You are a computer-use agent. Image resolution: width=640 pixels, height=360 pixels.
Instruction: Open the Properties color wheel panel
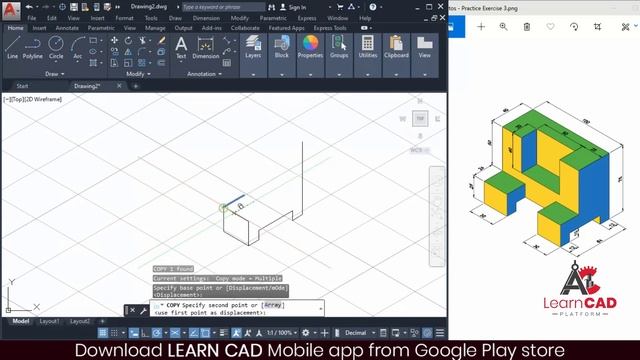pos(310,47)
